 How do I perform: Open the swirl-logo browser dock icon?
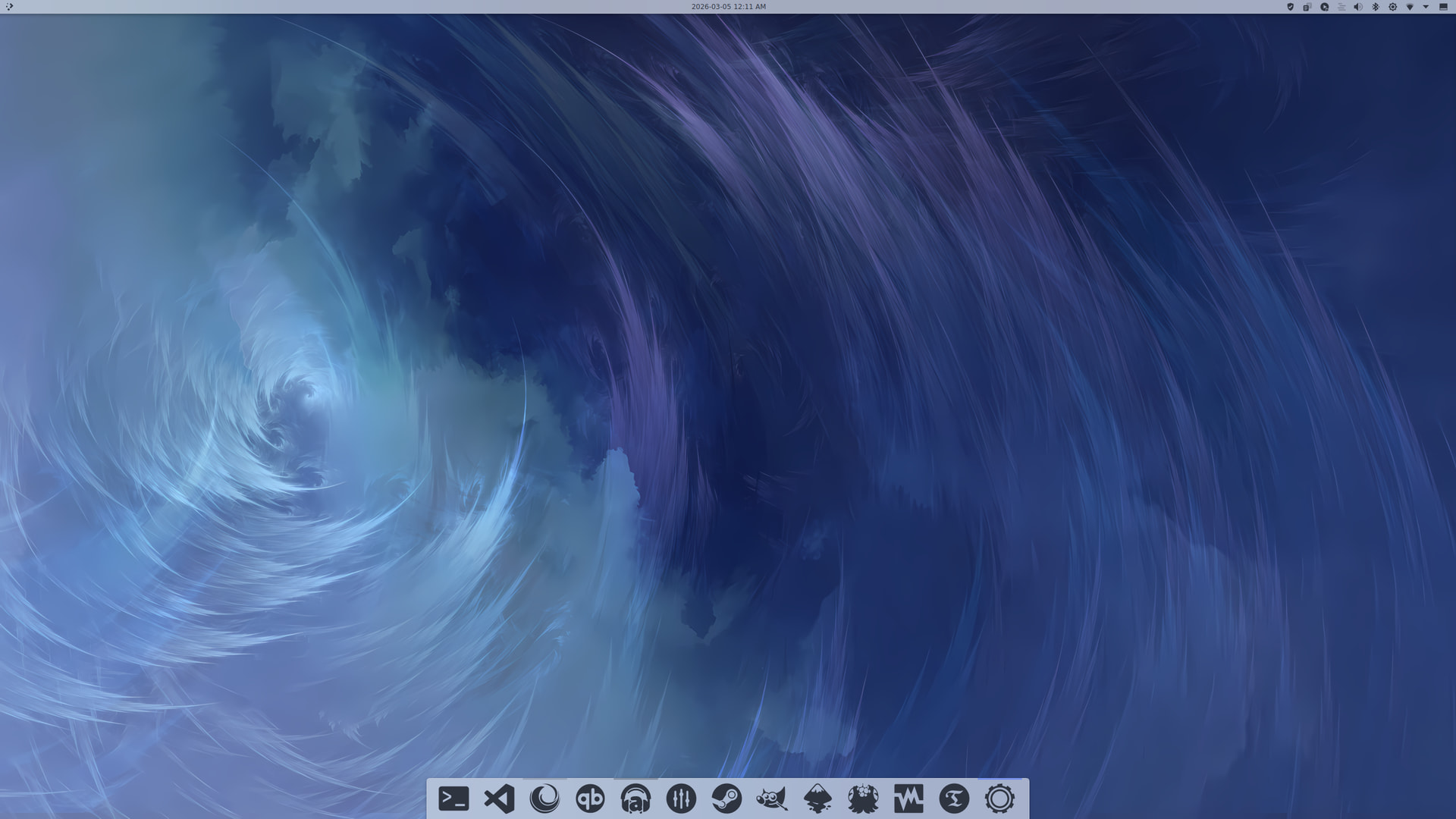pos(544,799)
